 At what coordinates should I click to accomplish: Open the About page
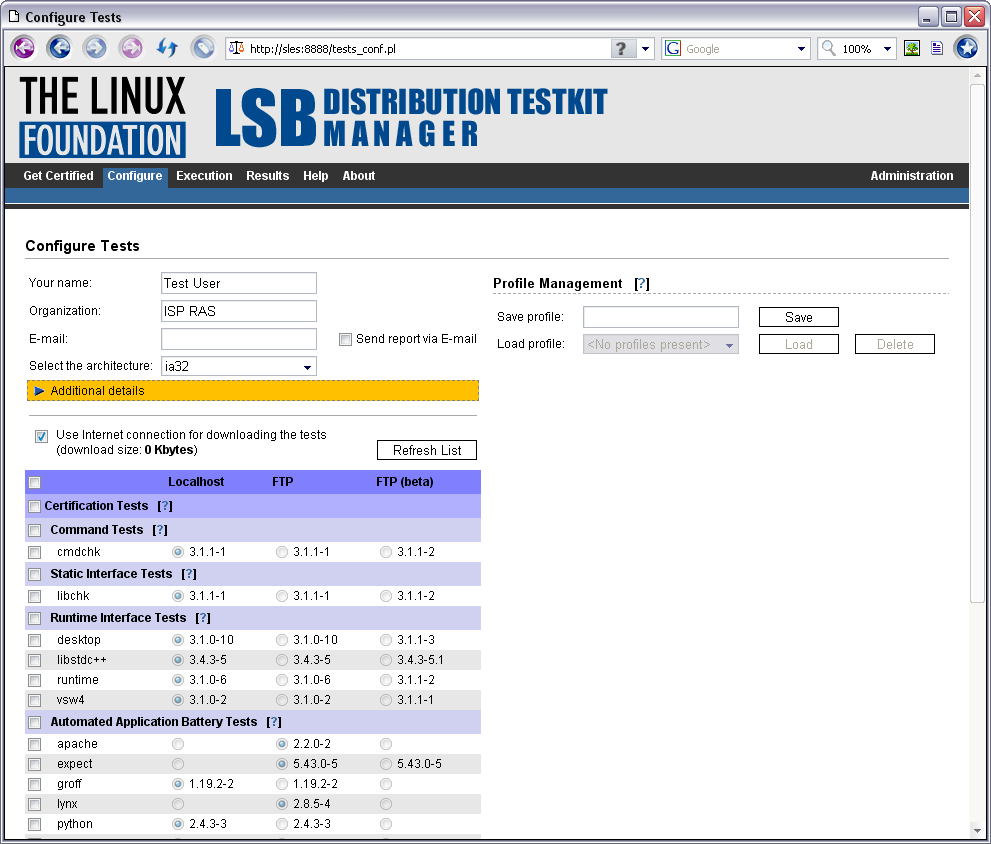[358, 176]
